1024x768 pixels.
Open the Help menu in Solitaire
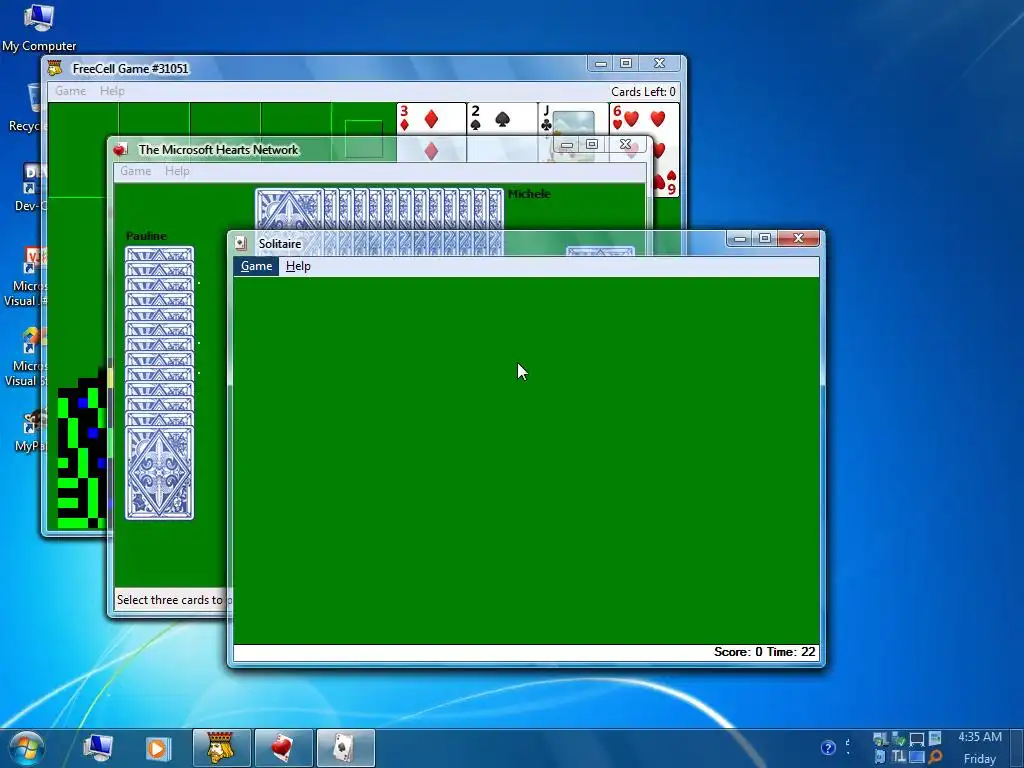tap(298, 266)
